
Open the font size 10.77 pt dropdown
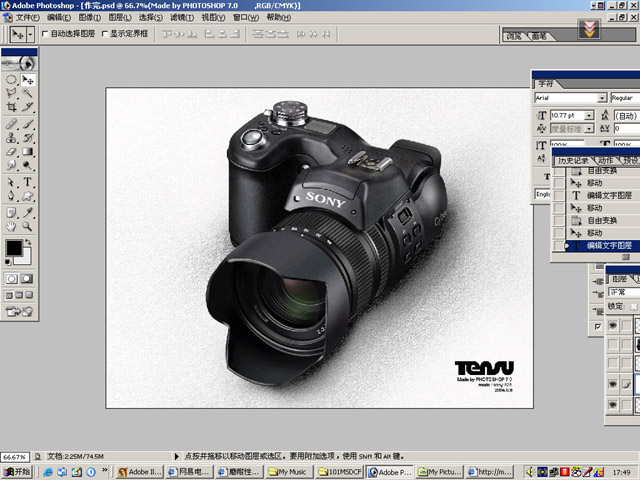(589, 116)
